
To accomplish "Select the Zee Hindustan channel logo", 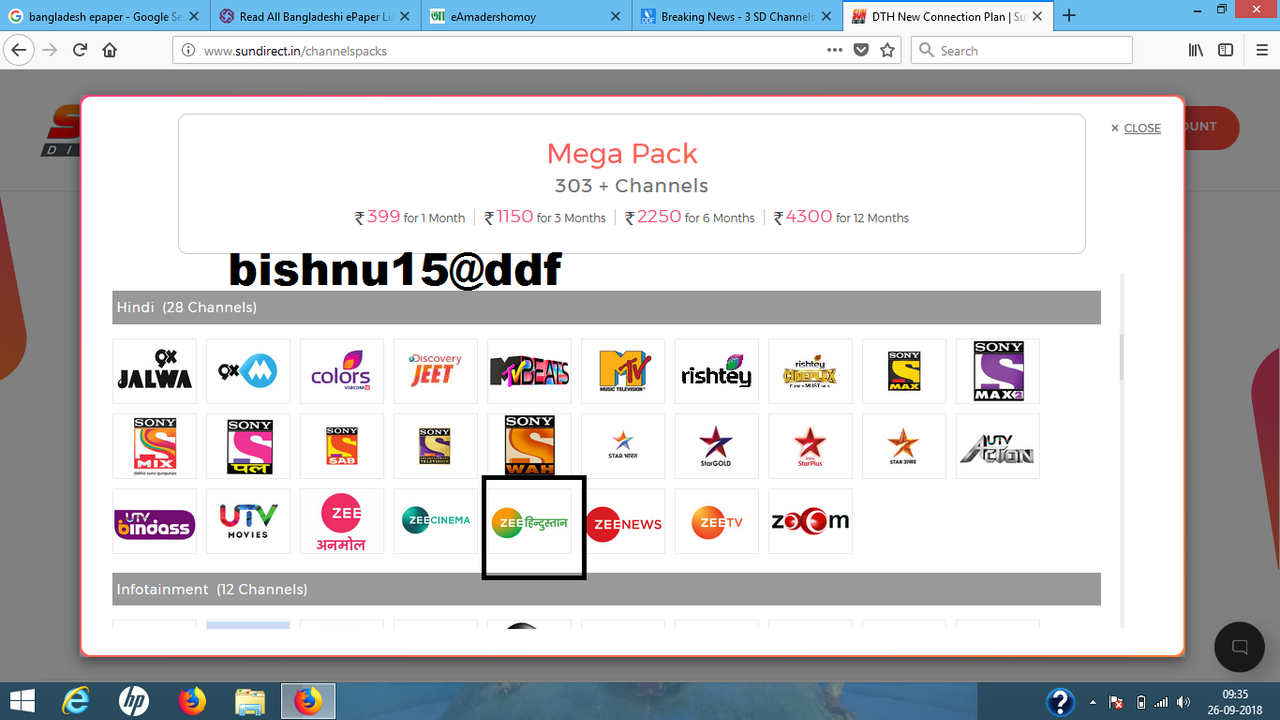I will tap(529, 521).
